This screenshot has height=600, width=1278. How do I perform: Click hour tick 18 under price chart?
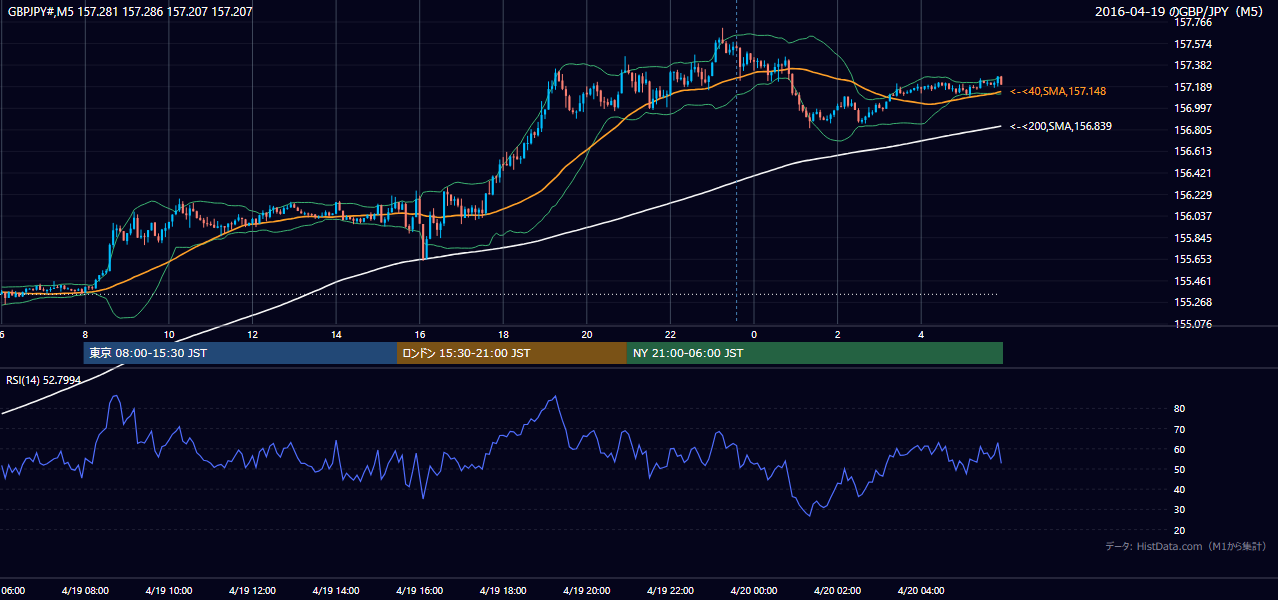tap(503, 335)
